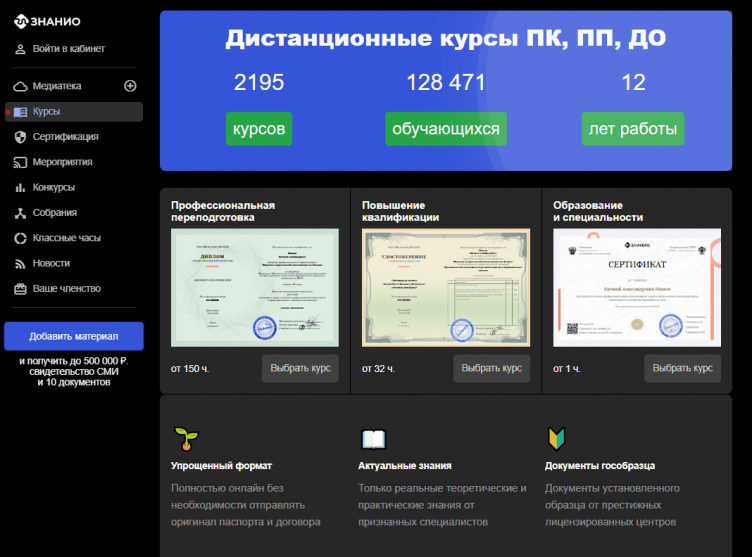The width and height of the screenshot is (752, 557).
Task: Click the open book icon above Актуальные знания
Action: click(373, 439)
